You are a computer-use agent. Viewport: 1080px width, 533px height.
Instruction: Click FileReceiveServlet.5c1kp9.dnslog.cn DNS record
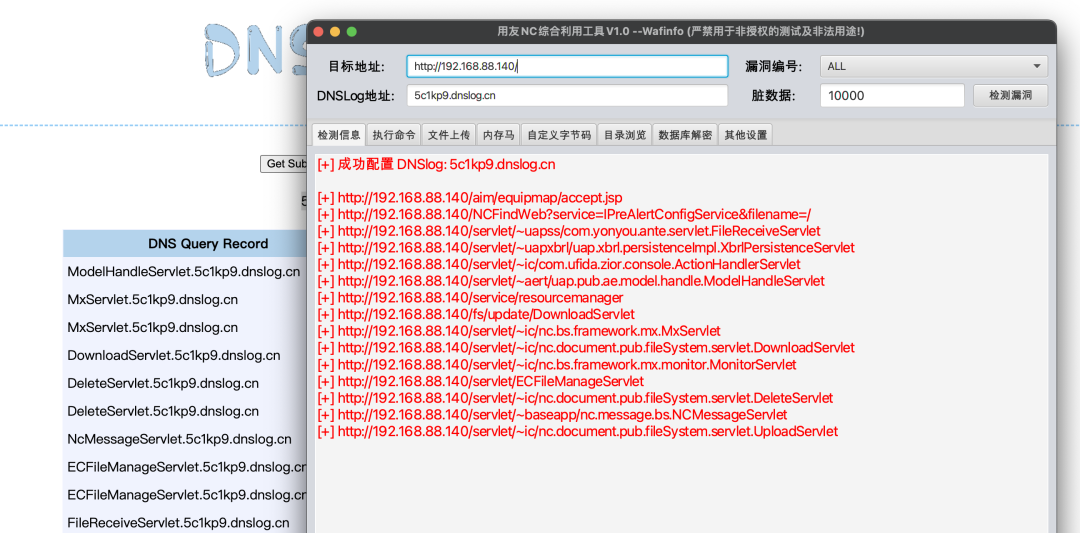[x=178, y=523]
